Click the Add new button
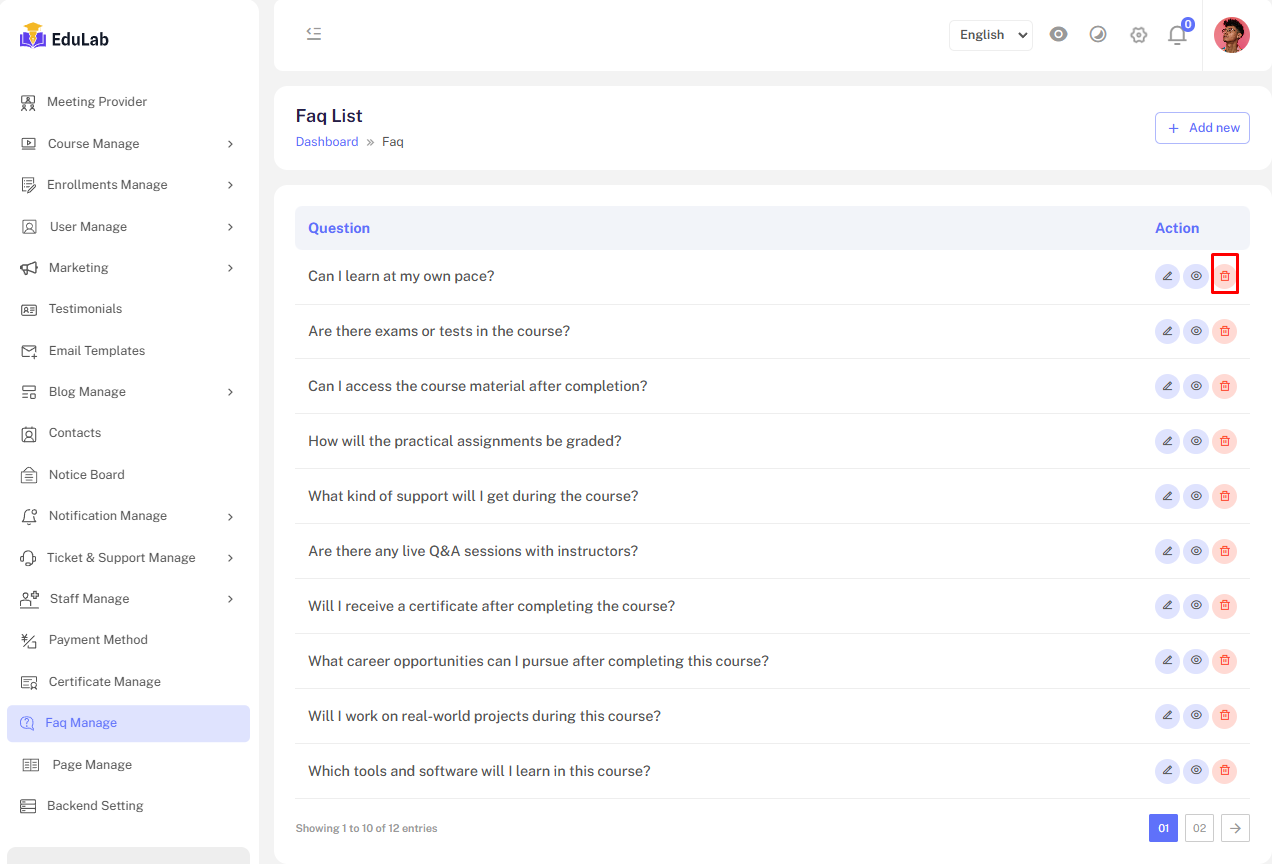 1202,128
